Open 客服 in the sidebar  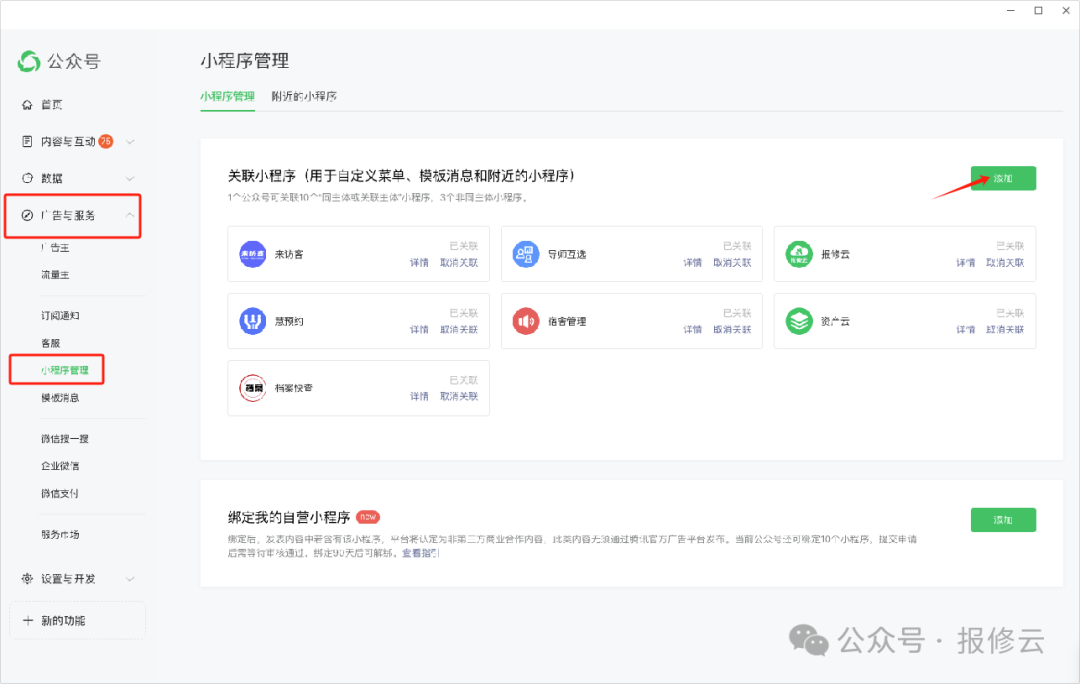coord(51,343)
